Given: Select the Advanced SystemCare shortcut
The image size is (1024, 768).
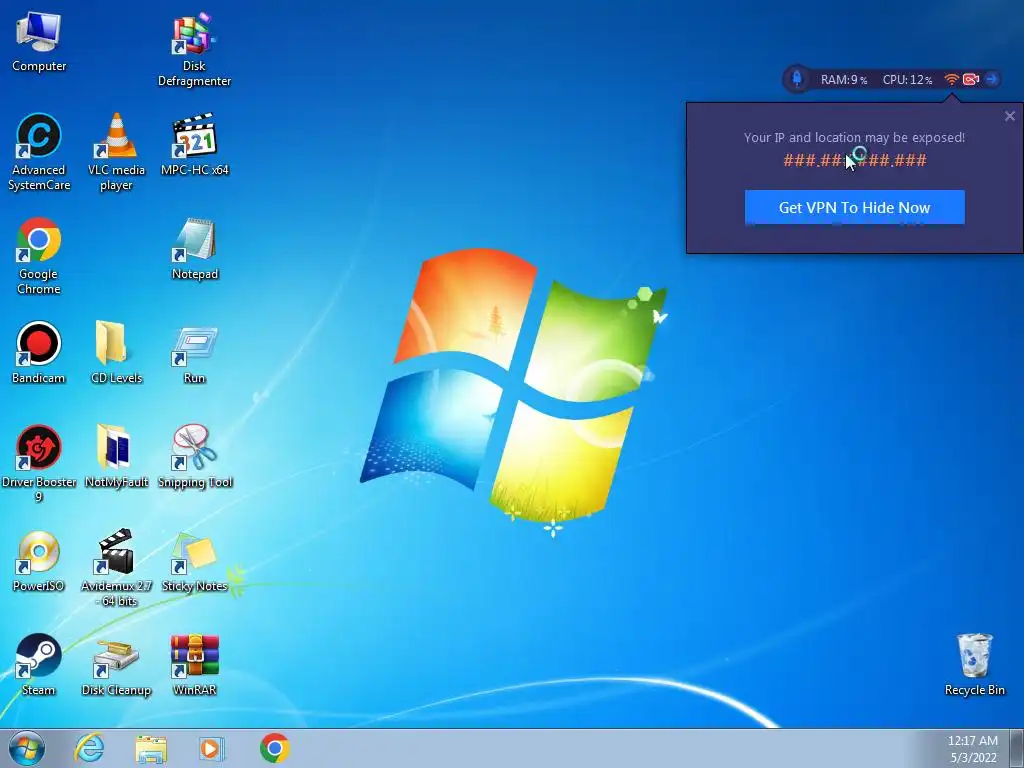Looking at the screenshot, I should pos(39,152).
